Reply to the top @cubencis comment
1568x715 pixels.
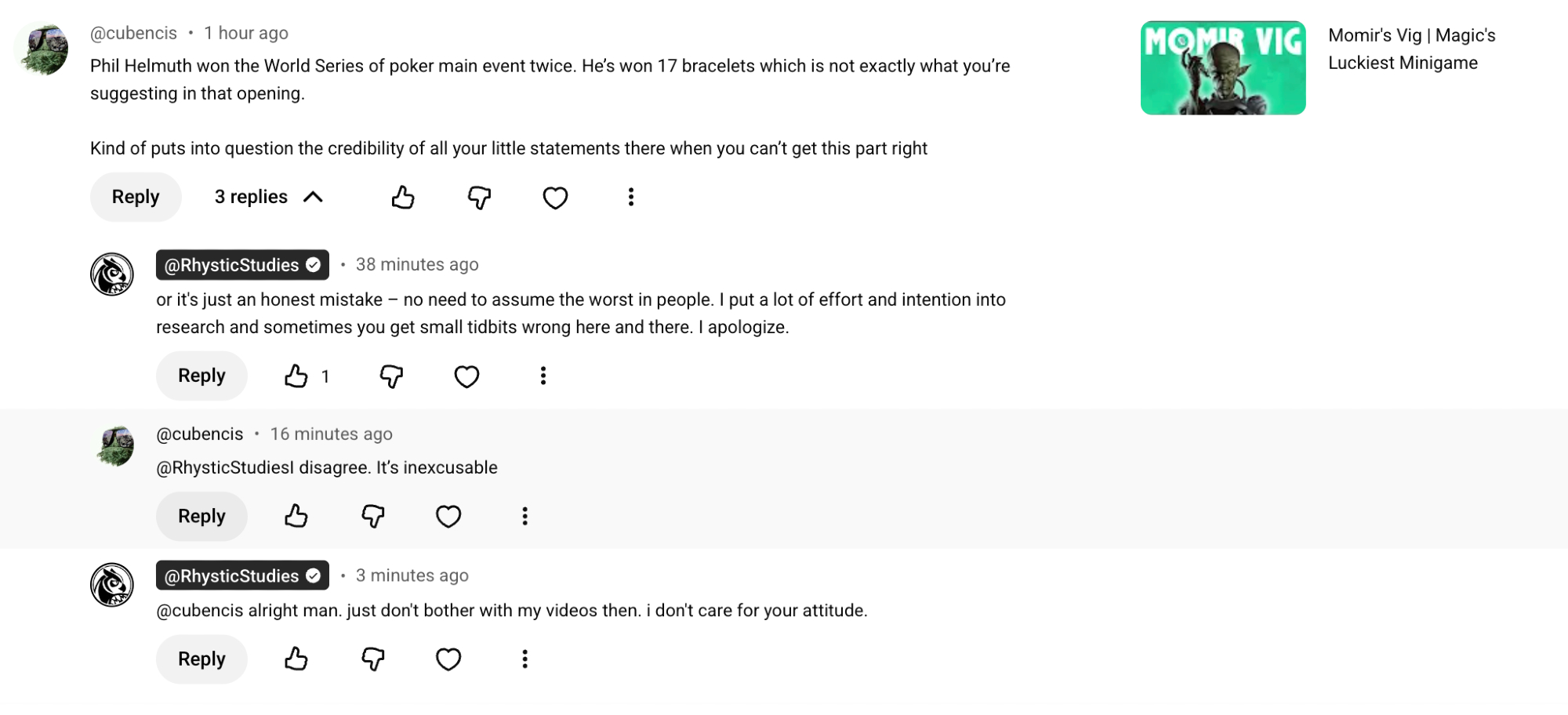pyautogui.click(x=136, y=198)
